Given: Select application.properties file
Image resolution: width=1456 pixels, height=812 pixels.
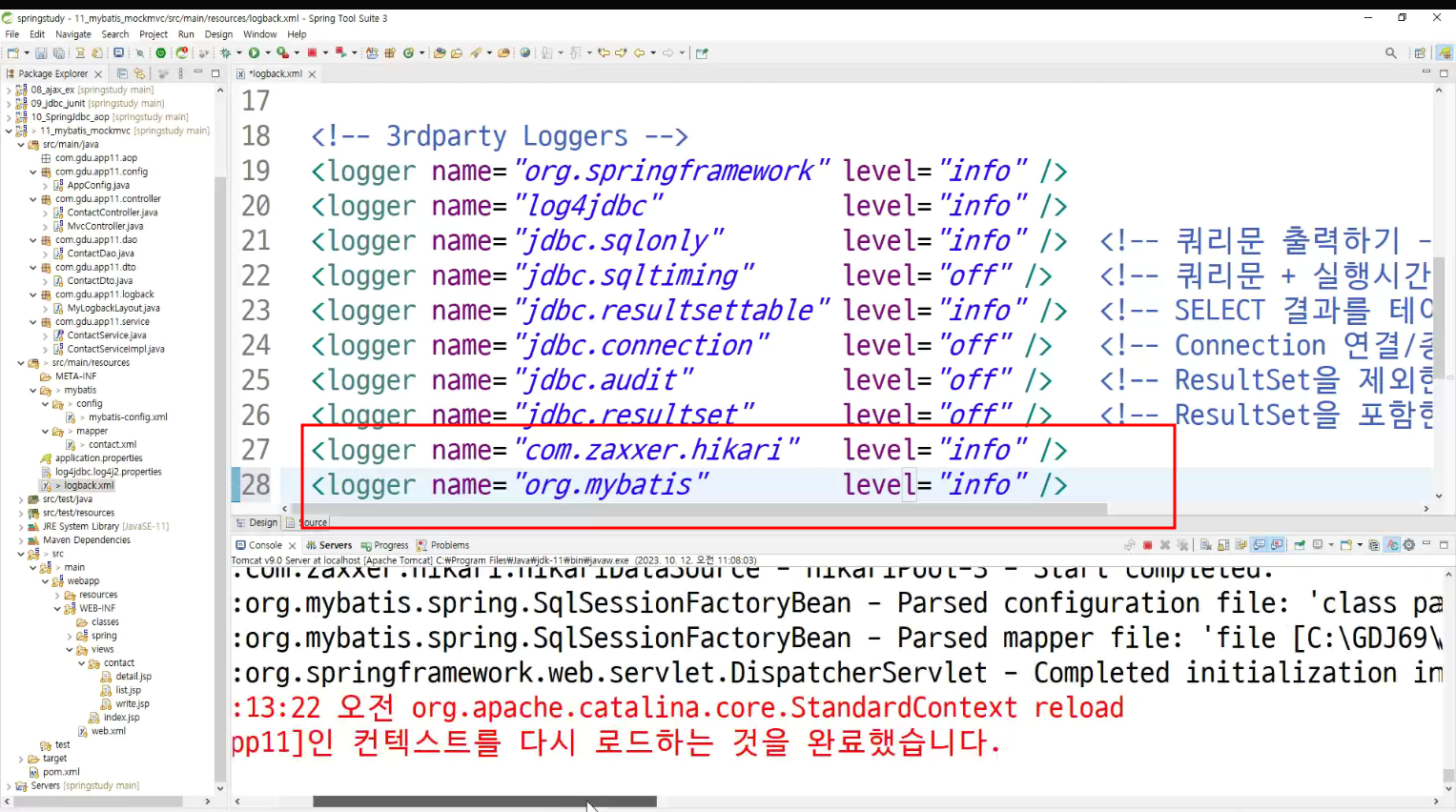Looking at the screenshot, I should click(x=98, y=458).
